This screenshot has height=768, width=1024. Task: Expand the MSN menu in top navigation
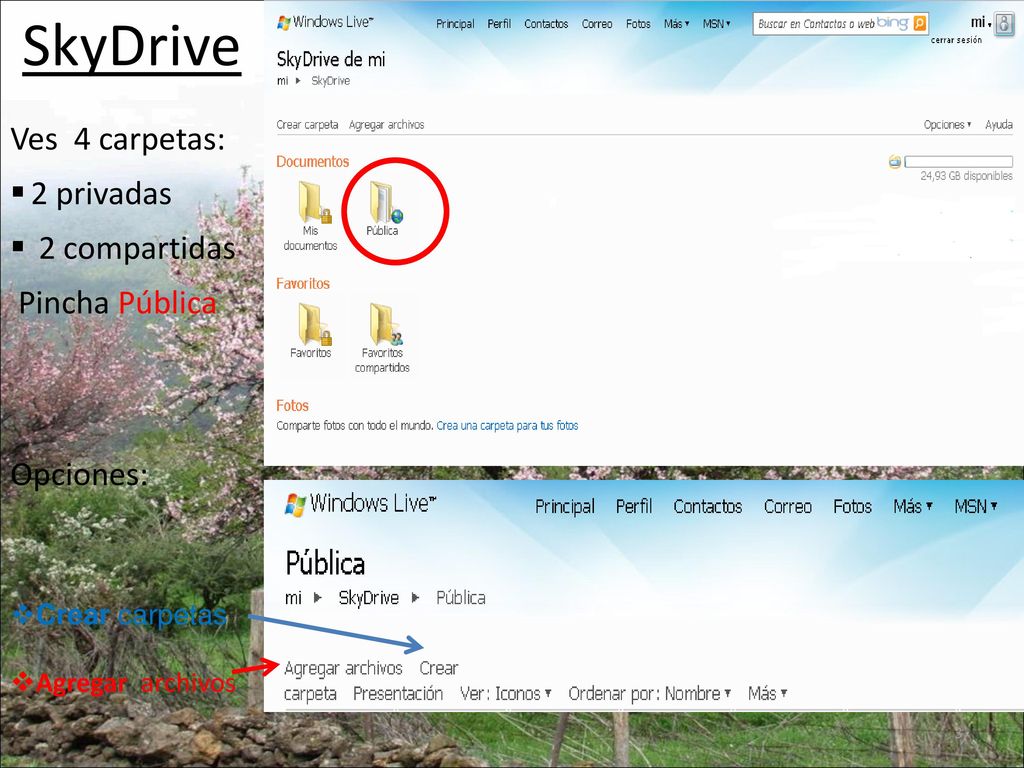click(x=716, y=24)
